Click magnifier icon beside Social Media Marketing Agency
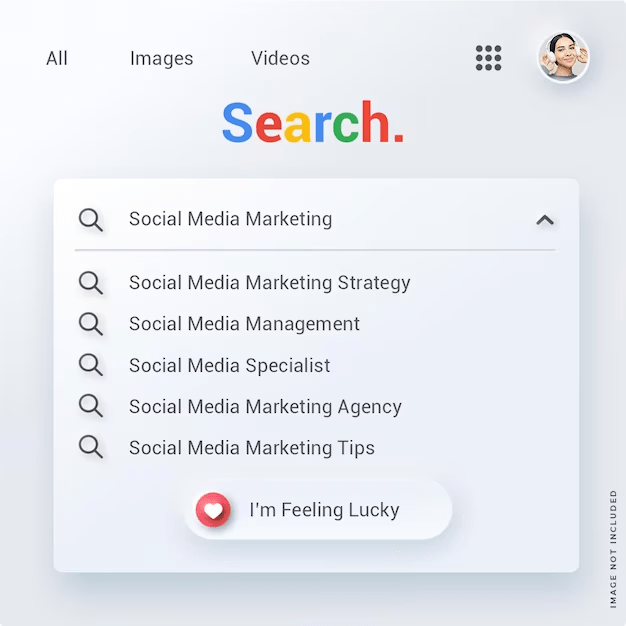 click(x=91, y=406)
